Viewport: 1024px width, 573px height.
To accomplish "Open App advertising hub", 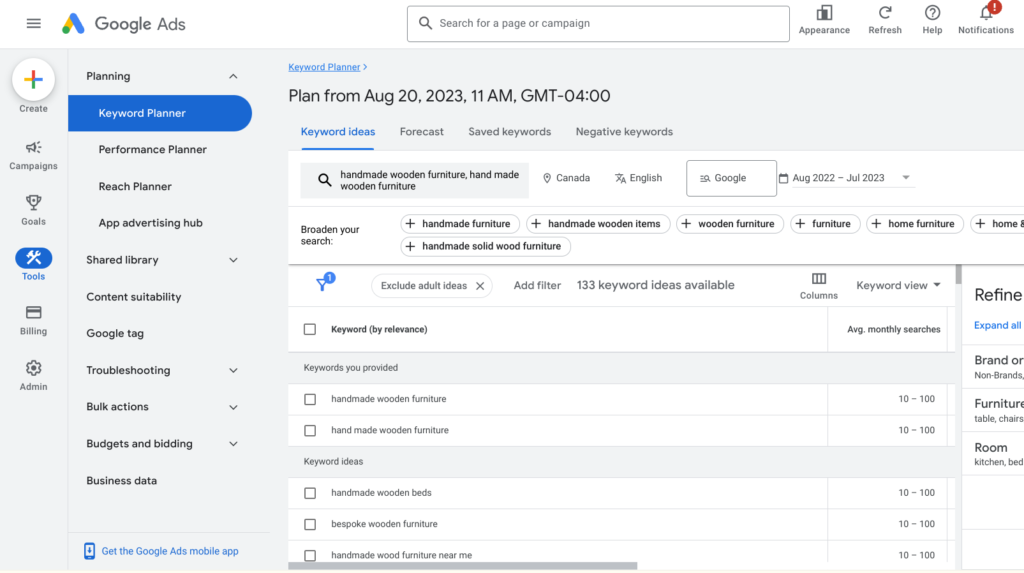I will click(150, 223).
